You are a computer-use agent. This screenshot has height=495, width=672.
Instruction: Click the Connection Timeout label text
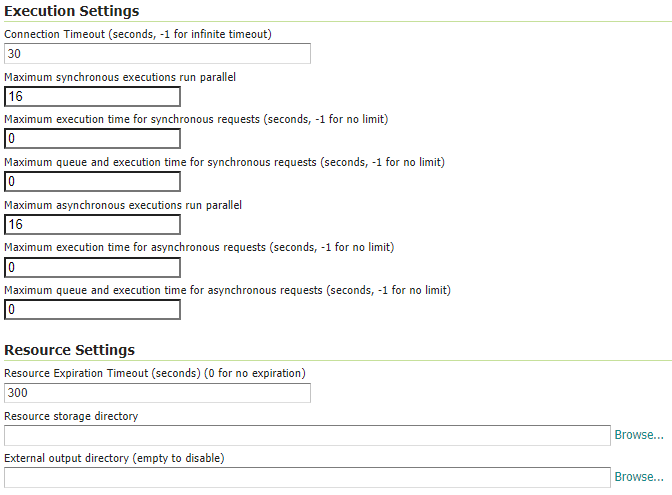pos(138,34)
